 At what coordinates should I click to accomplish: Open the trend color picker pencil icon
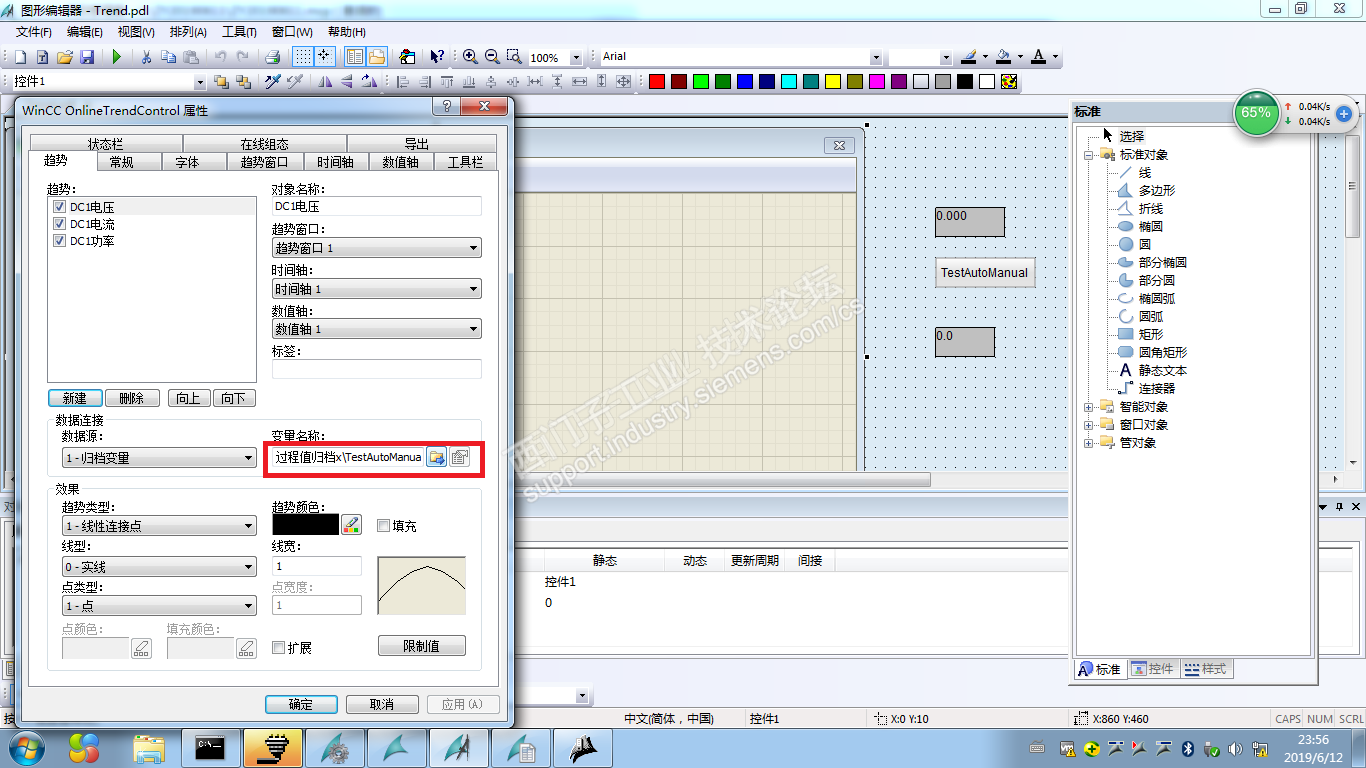(351, 524)
